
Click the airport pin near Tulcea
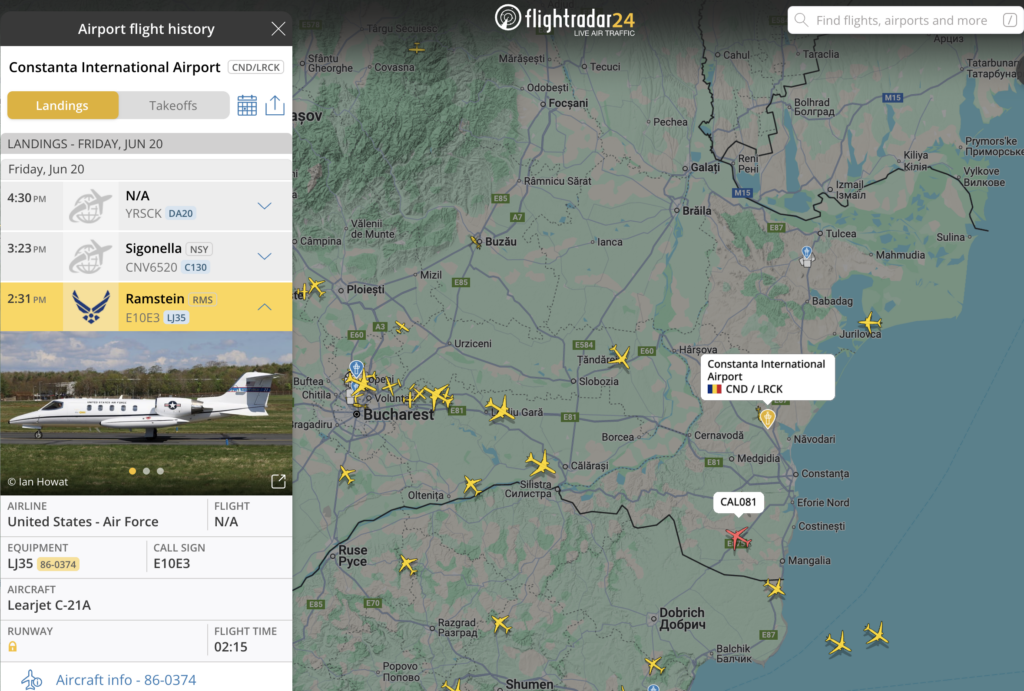[x=807, y=255]
